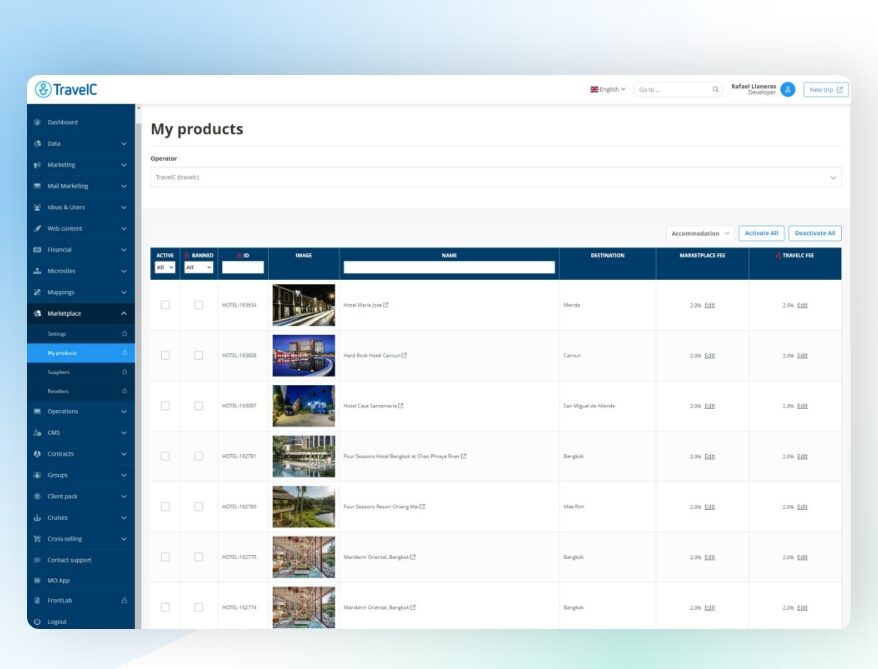Open external link icon for Four Seasons Resort Chiang Mai

(x=422, y=507)
